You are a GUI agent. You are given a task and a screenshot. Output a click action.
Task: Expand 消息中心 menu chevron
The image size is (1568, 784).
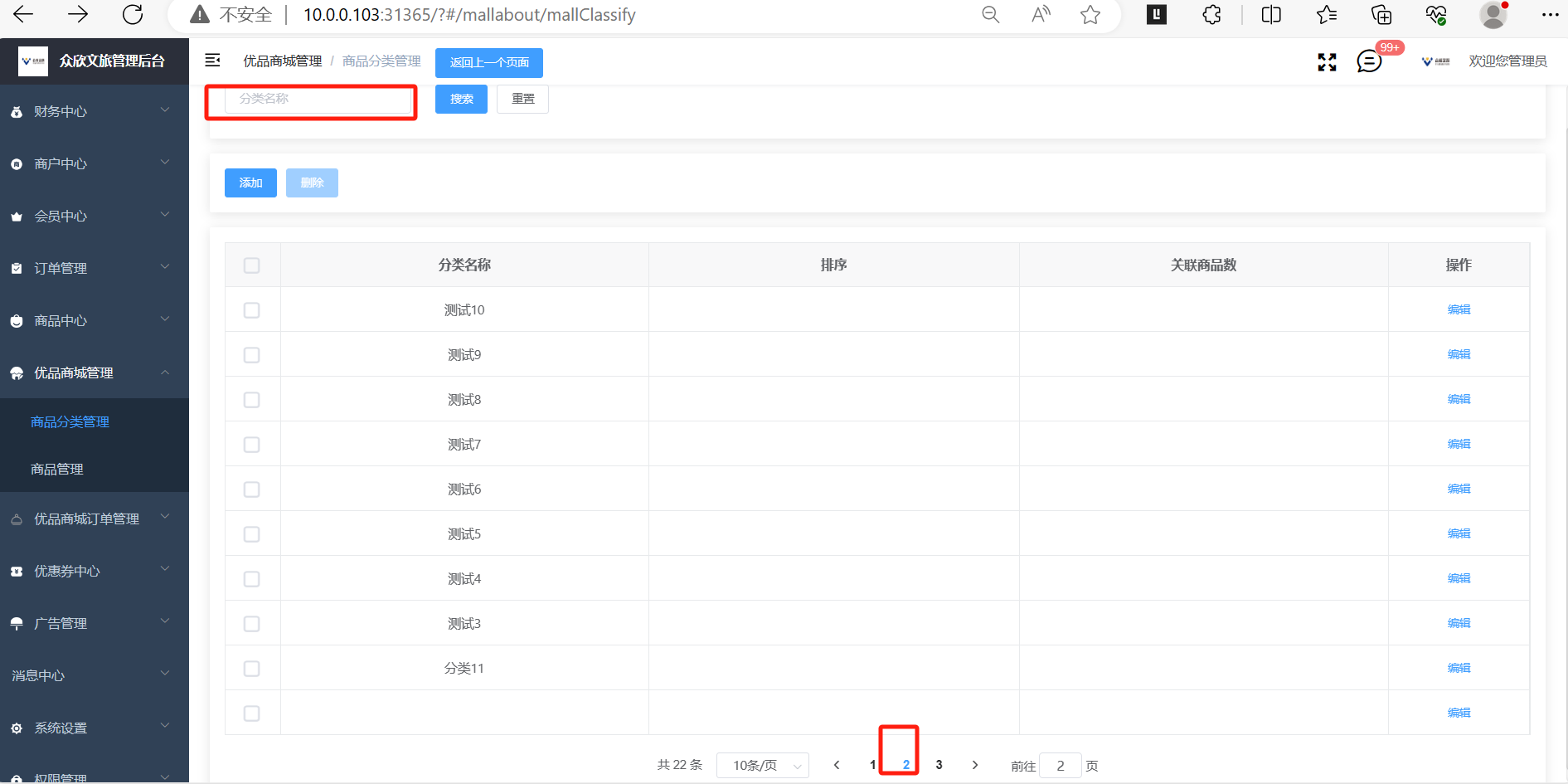165,674
